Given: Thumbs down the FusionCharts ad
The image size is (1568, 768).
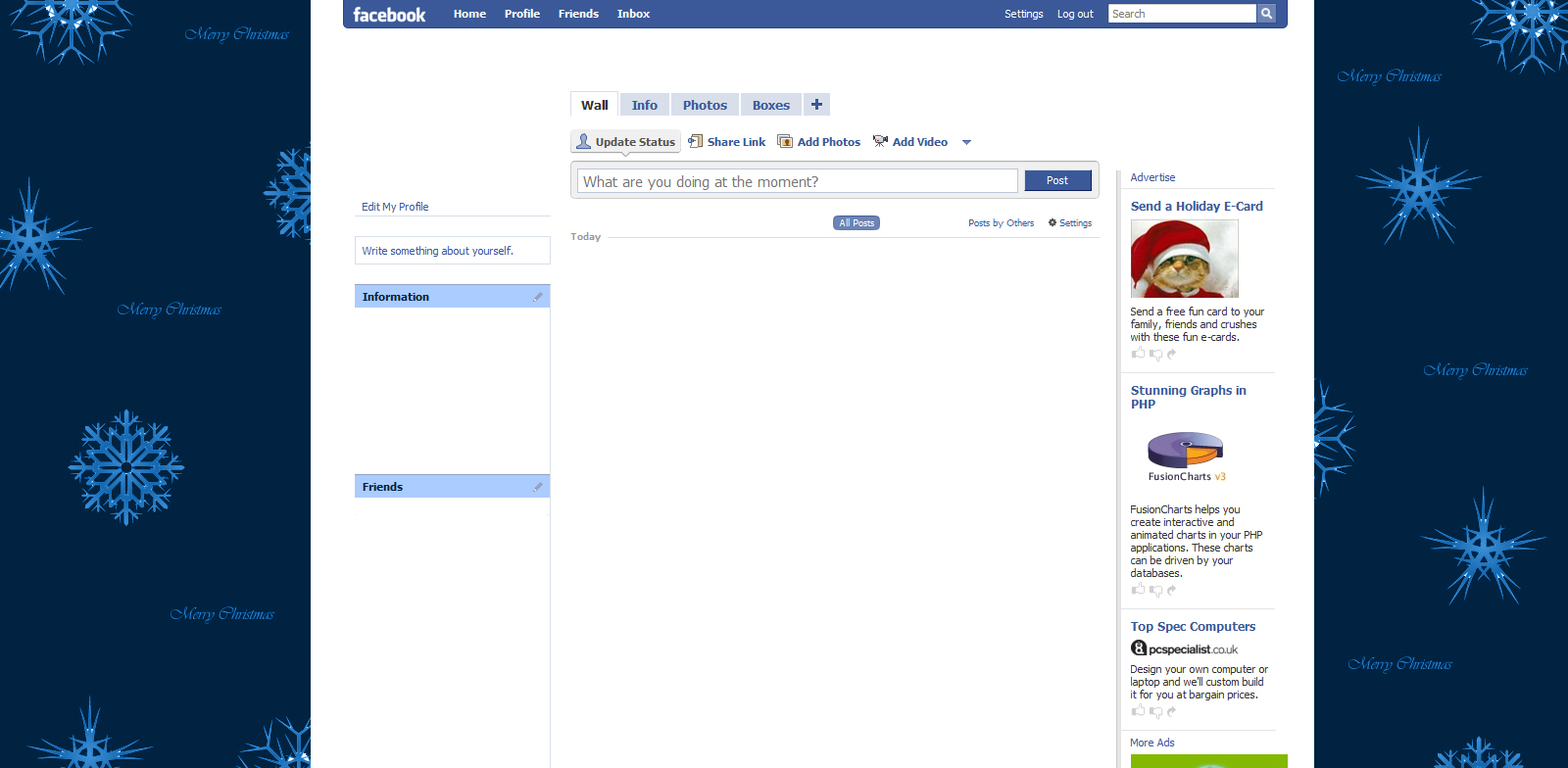Looking at the screenshot, I should [x=1155, y=591].
